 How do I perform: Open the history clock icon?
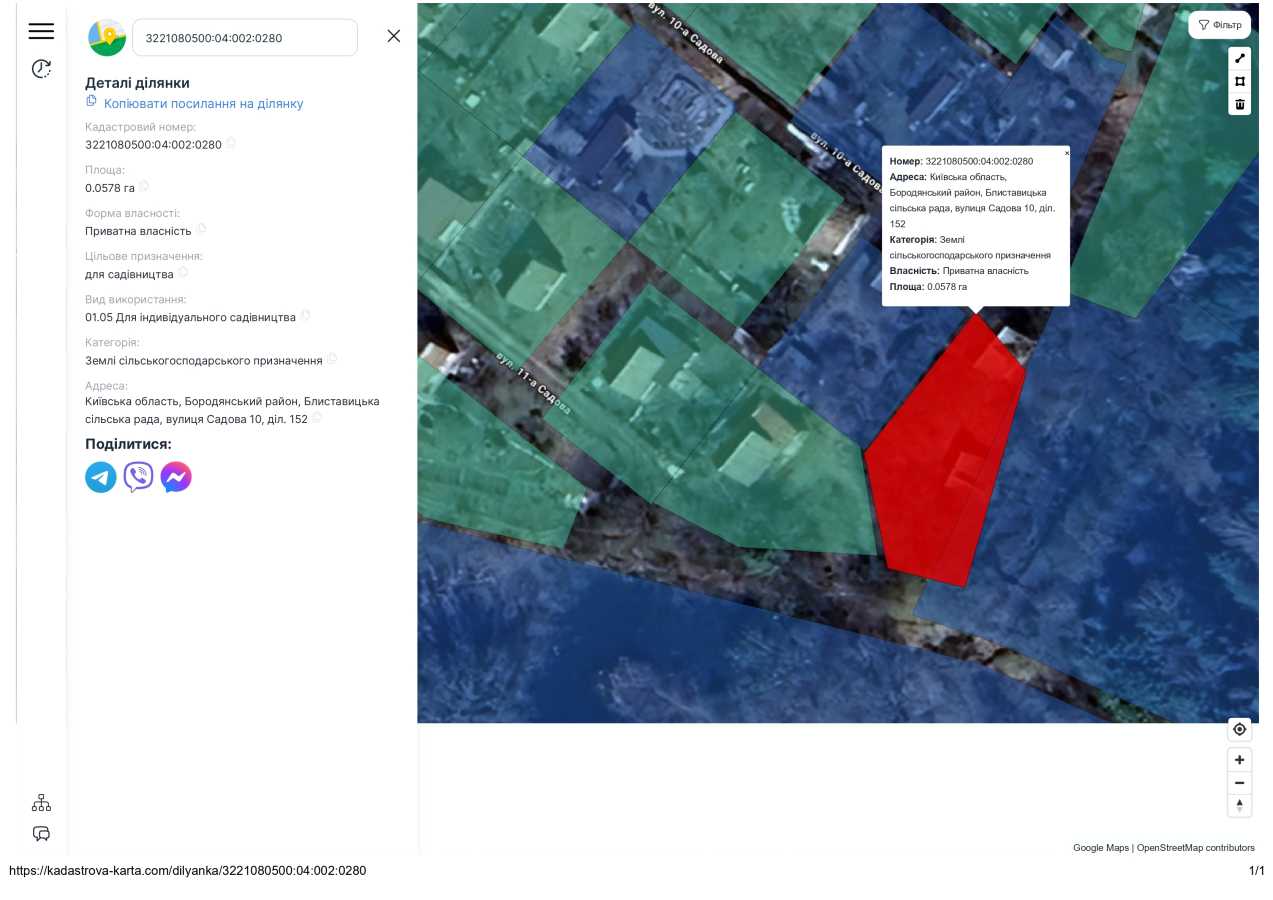41,69
